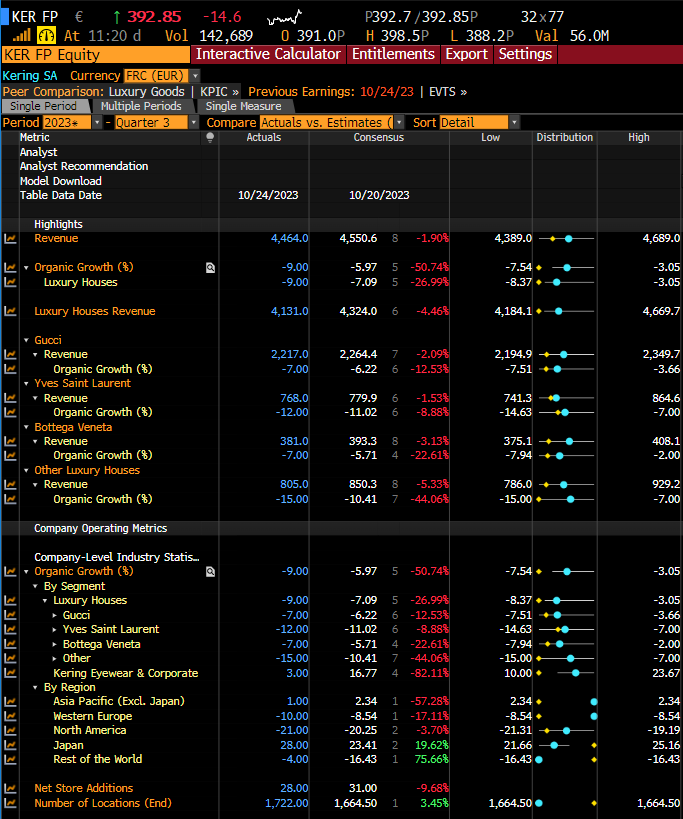The width and height of the screenshot is (683, 819).
Task: Open the KPIC » peer comparison link
Action: 219,92
